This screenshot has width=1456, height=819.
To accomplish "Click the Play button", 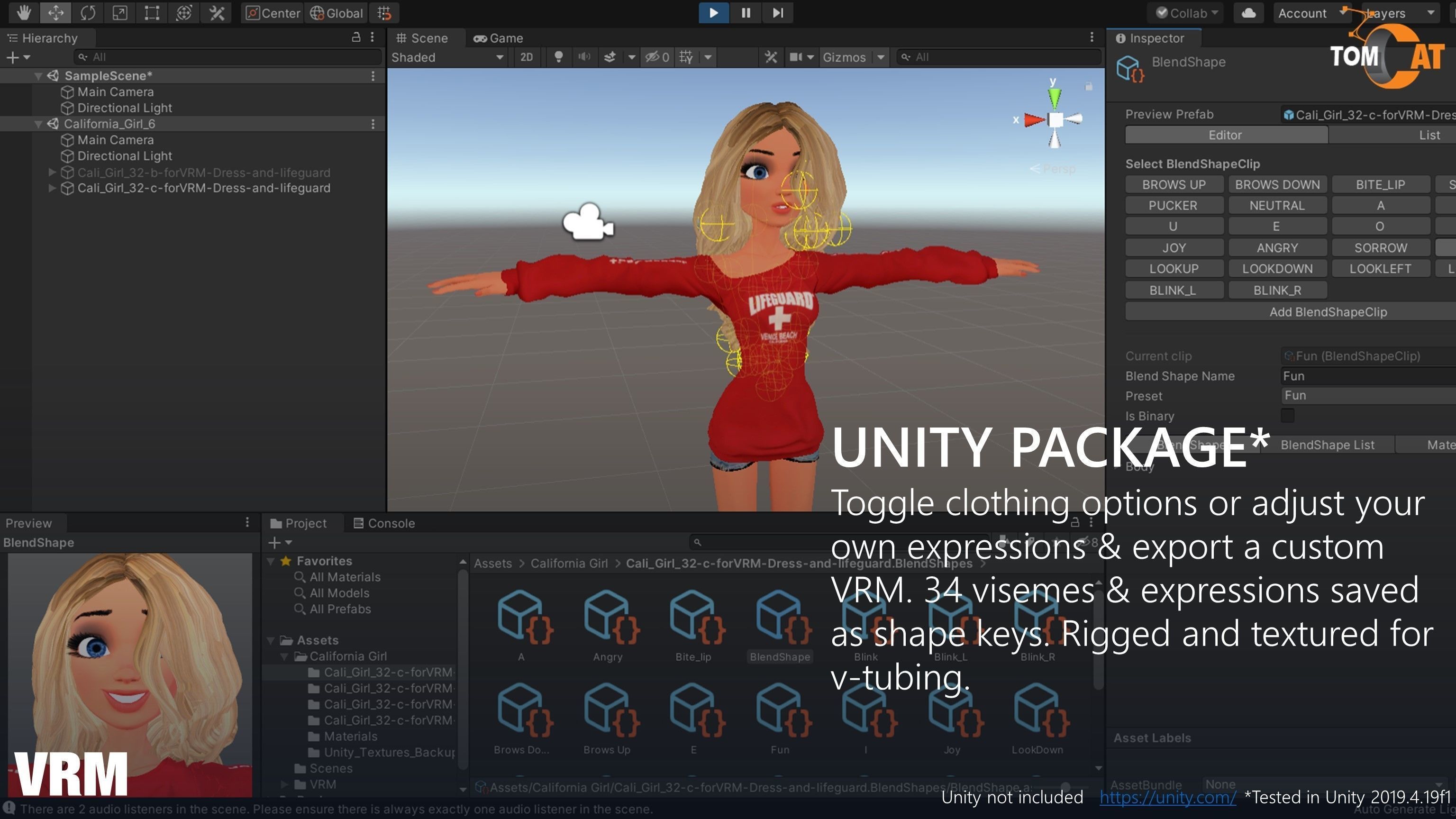I will 713,12.
